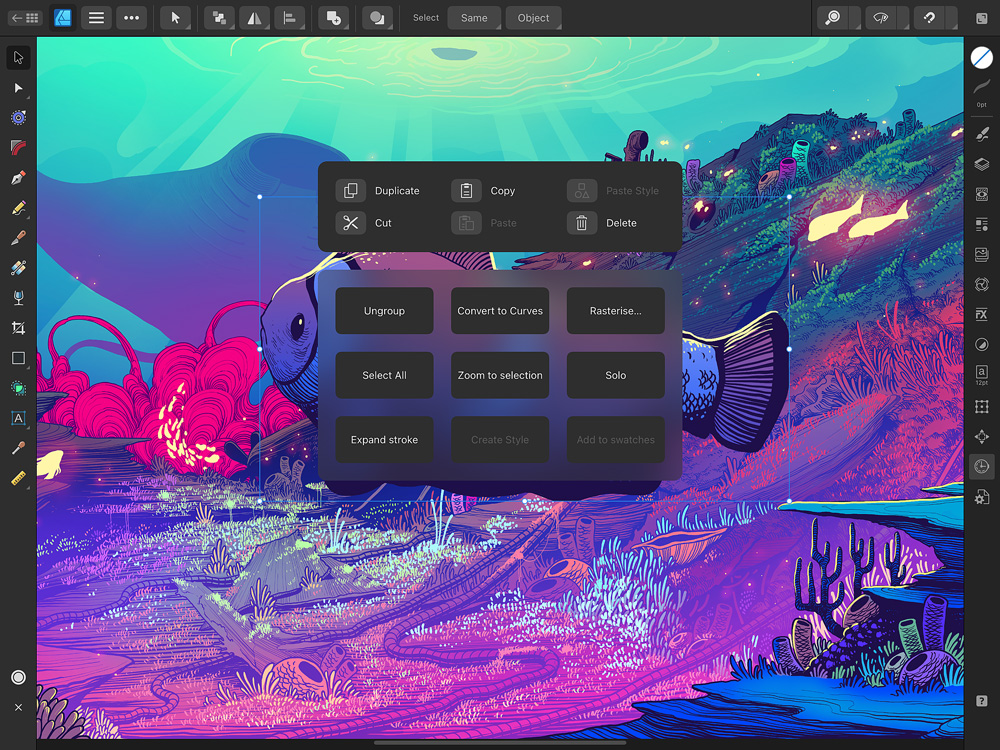Click the Ungroup button
This screenshot has width=1000, height=750.
tap(385, 311)
